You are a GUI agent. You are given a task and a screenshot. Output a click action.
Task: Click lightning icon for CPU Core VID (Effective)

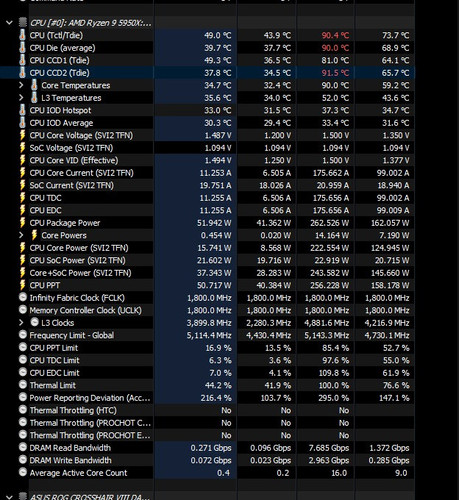(22, 160)
